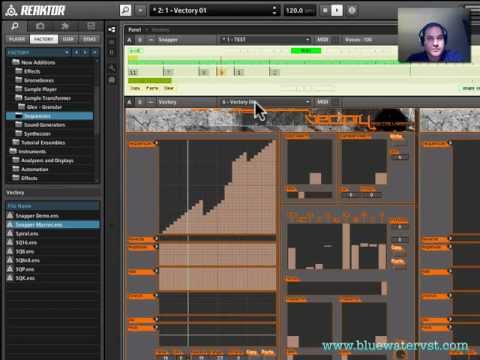Open the small dropdown next to the toolbar magnifier

[x=140, y=10]
